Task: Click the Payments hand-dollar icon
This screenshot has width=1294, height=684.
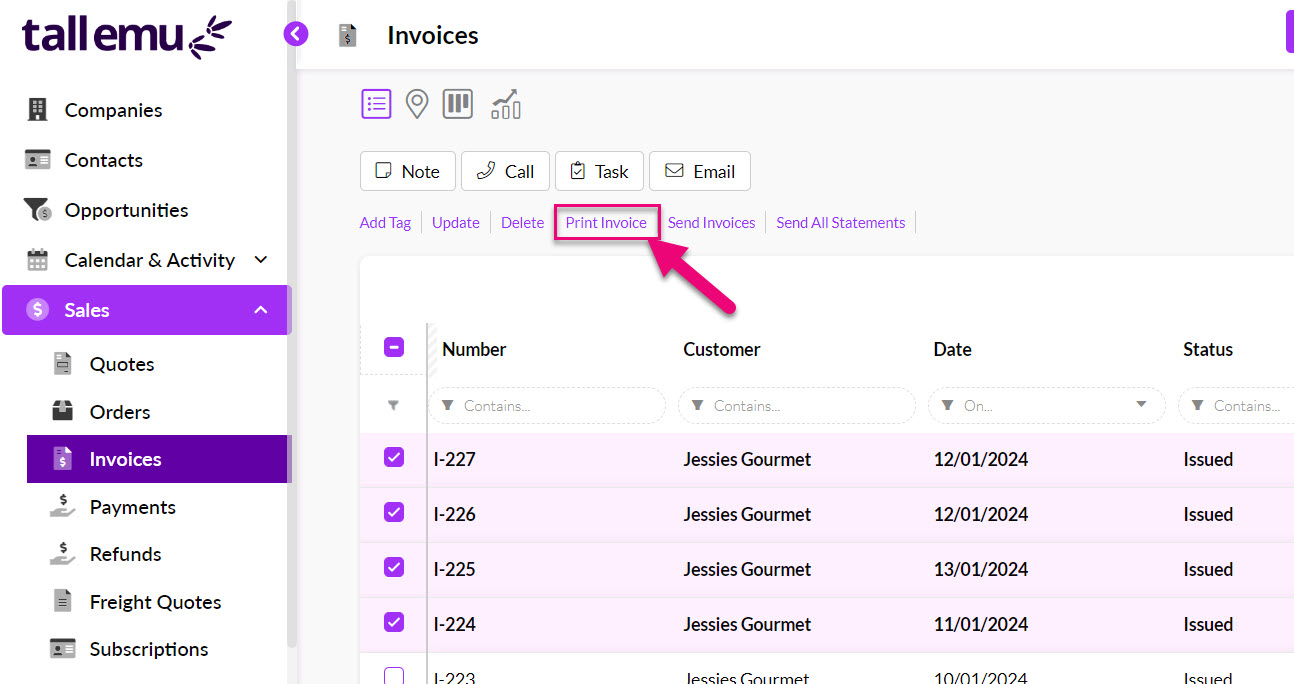Action: [62, 507]
